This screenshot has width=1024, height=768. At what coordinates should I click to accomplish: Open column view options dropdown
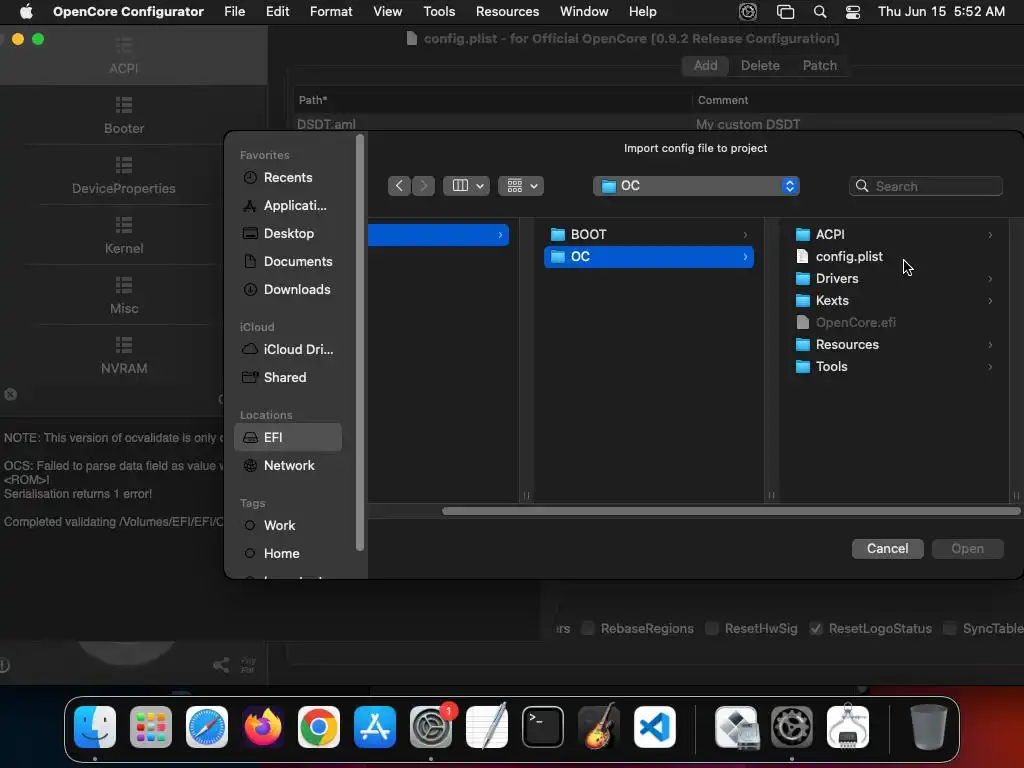pyautogui.click(x=466, y=186)
